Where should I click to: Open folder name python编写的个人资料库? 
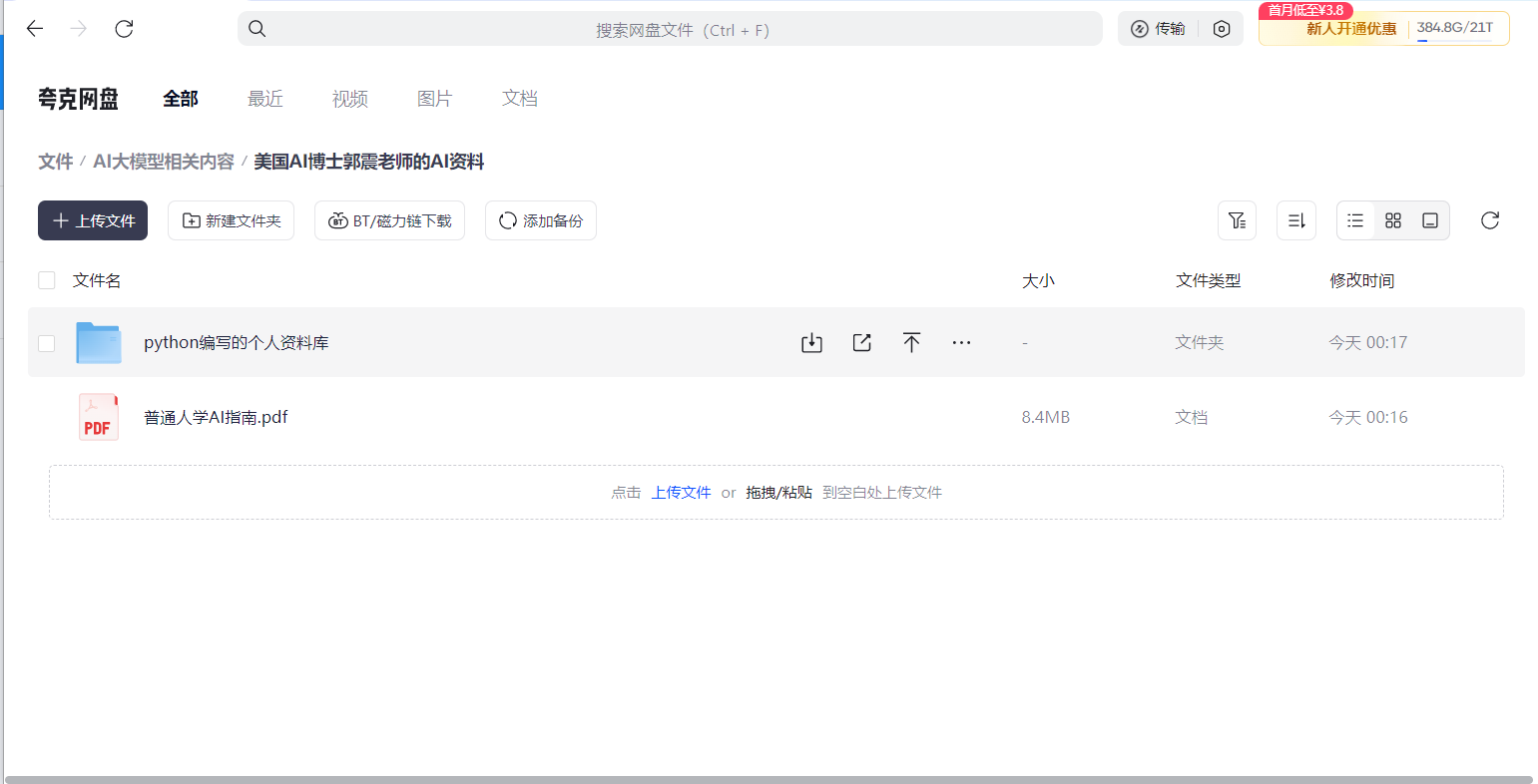click(237, 342)
